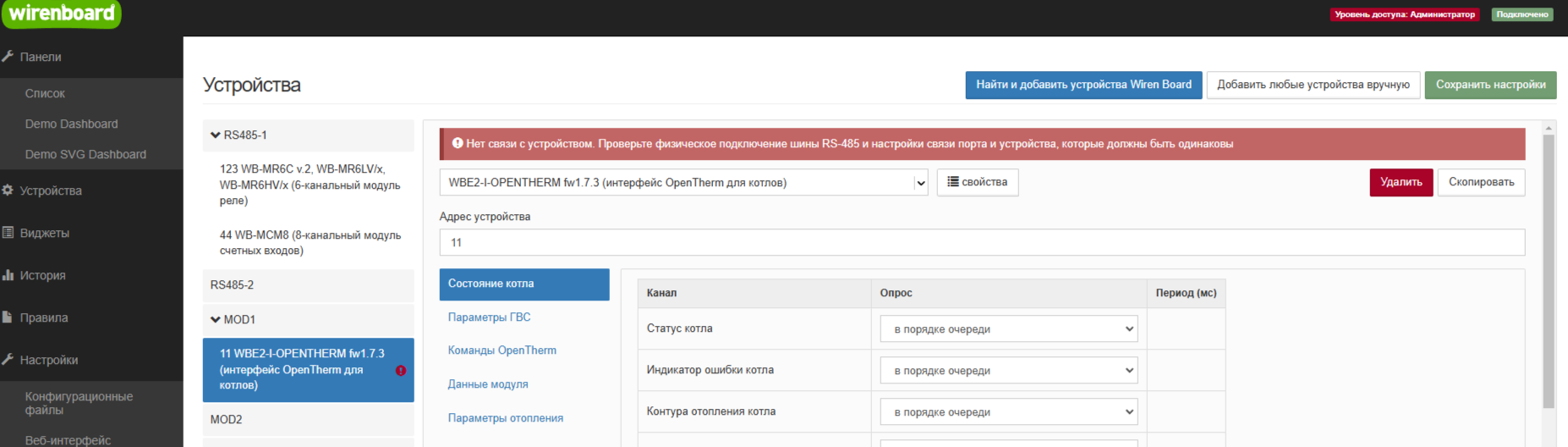Select device 11 WBE2-I-OPENTHERM in the tree
Image resolution: width=1568 pixels, height=447 pixels.
point(308,369)
